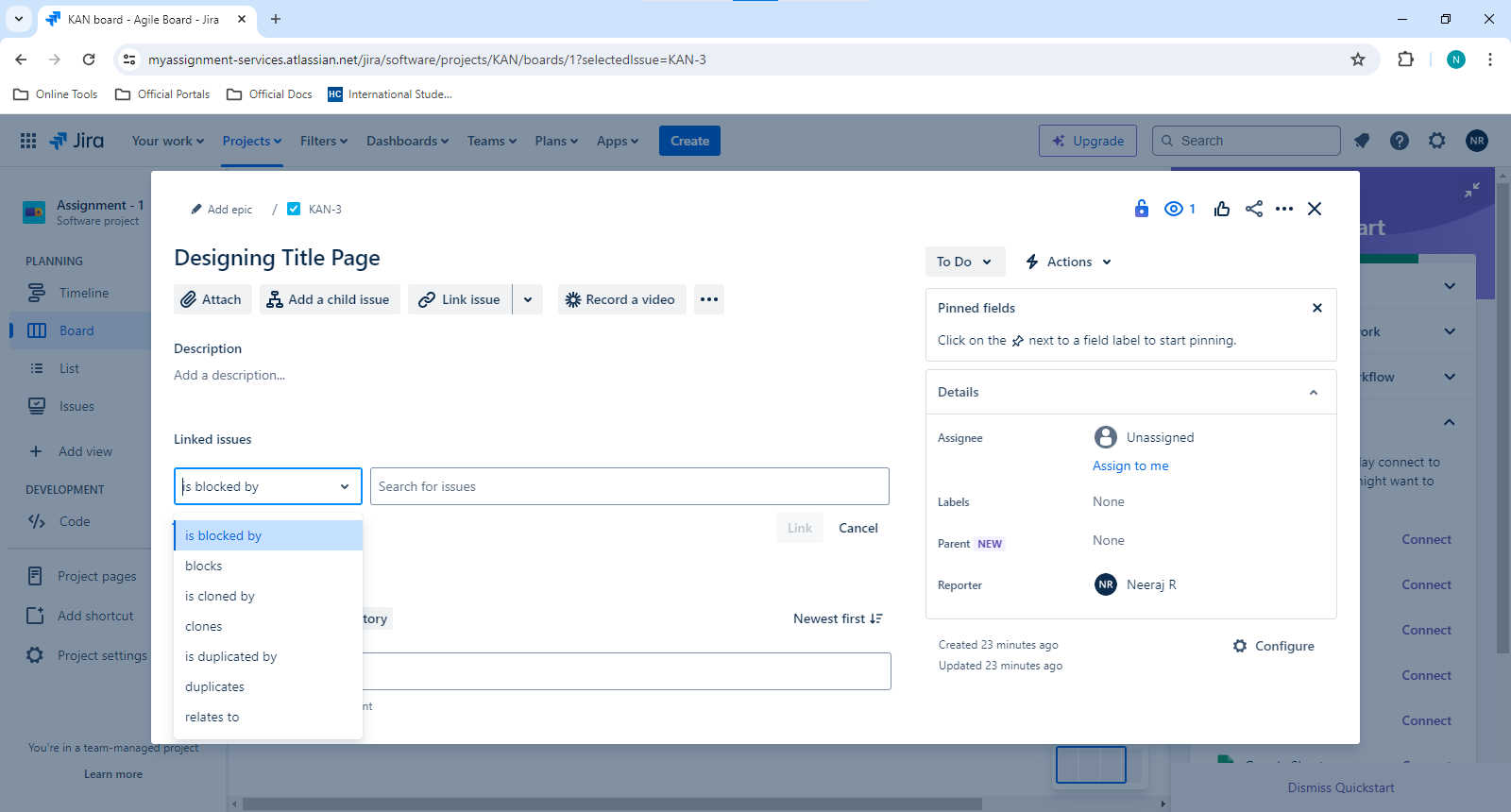
Task: Open Jira notifications icon
Action: click(1362, 141)
